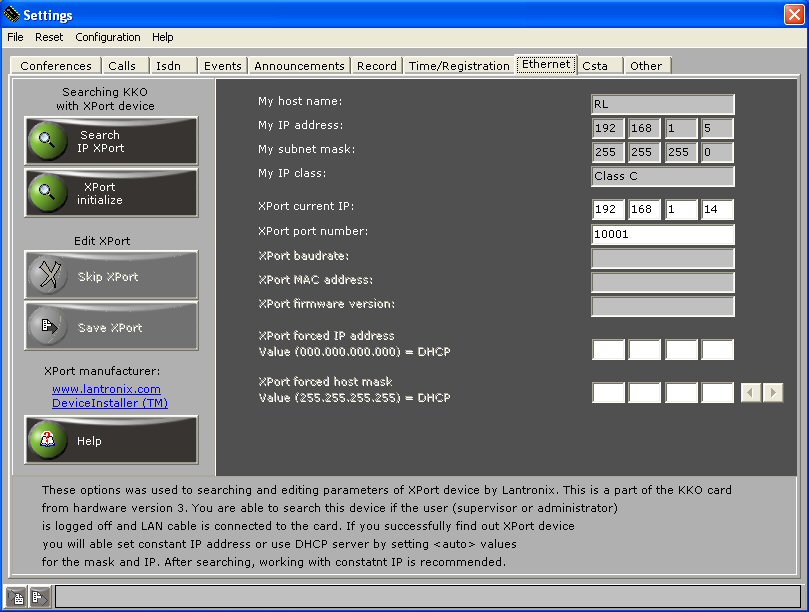Click second octet 168 of XPort current IP

[644, 209]
